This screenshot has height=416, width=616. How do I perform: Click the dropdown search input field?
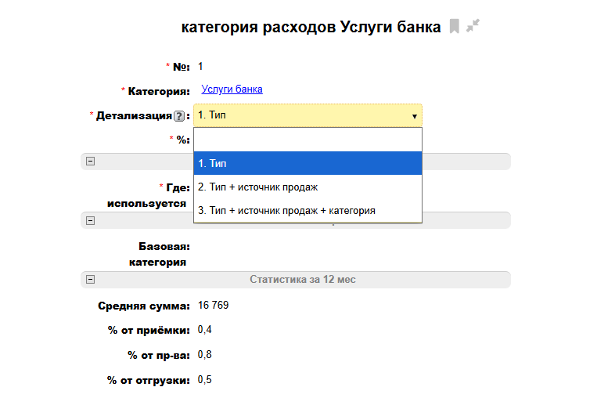[x=308, y=140]
